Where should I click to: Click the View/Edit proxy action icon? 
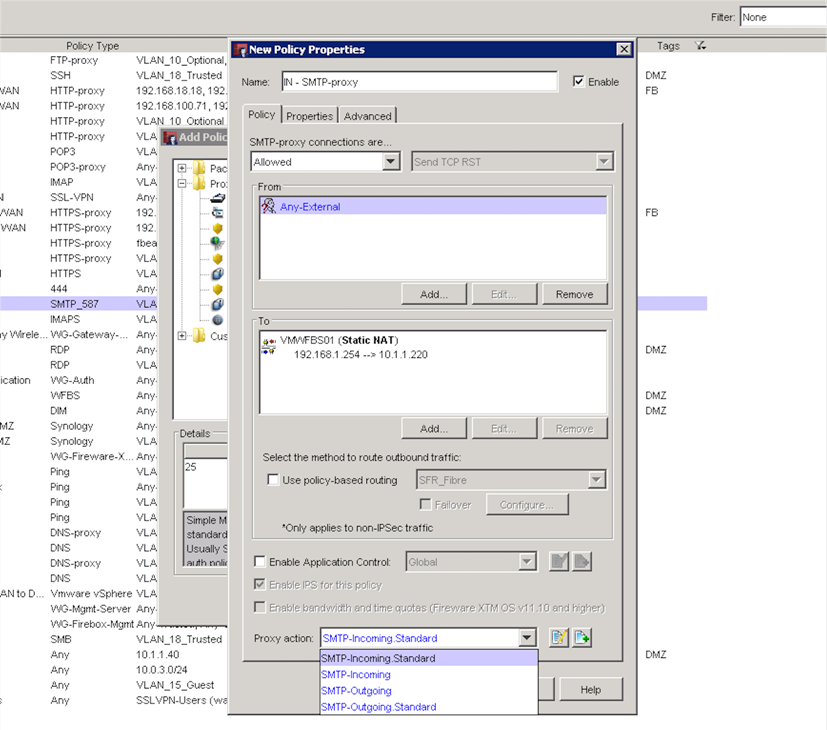[559, 637]
